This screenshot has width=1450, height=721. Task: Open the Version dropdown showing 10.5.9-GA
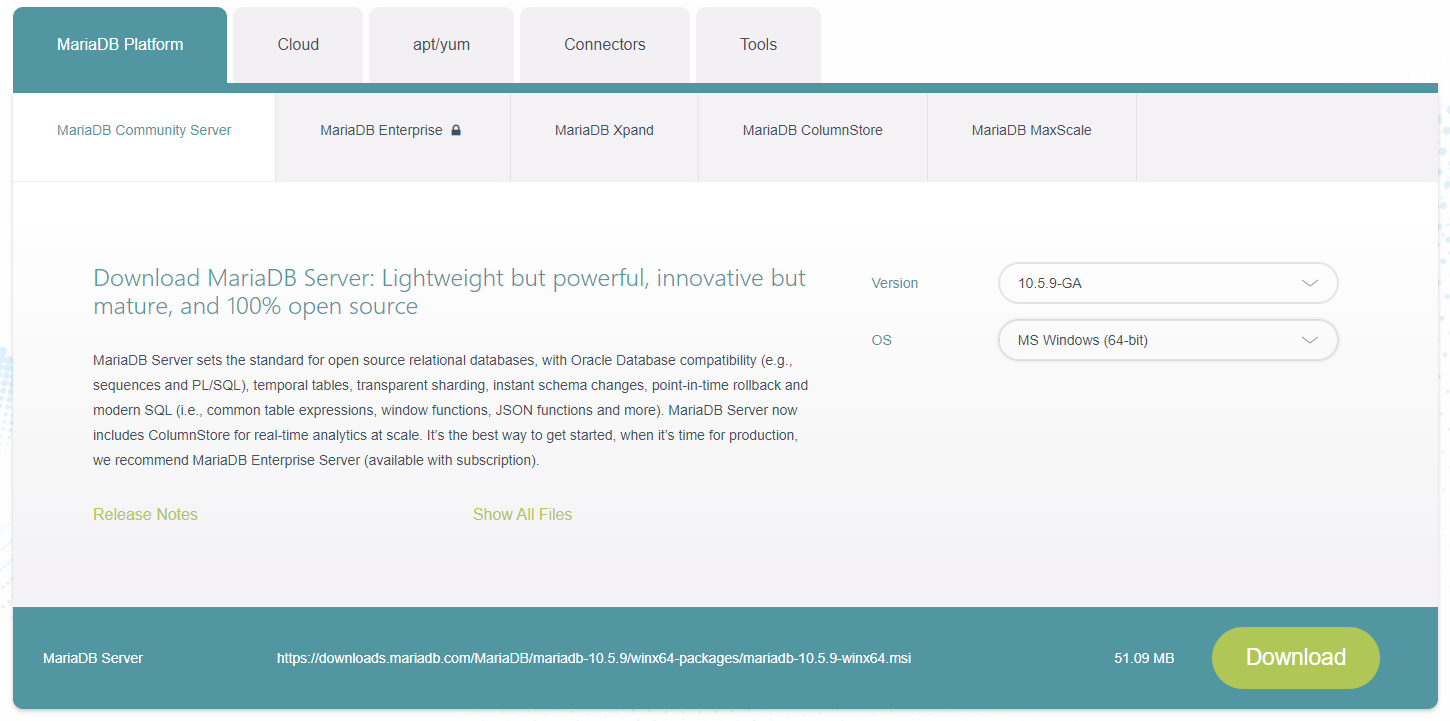1168,283
